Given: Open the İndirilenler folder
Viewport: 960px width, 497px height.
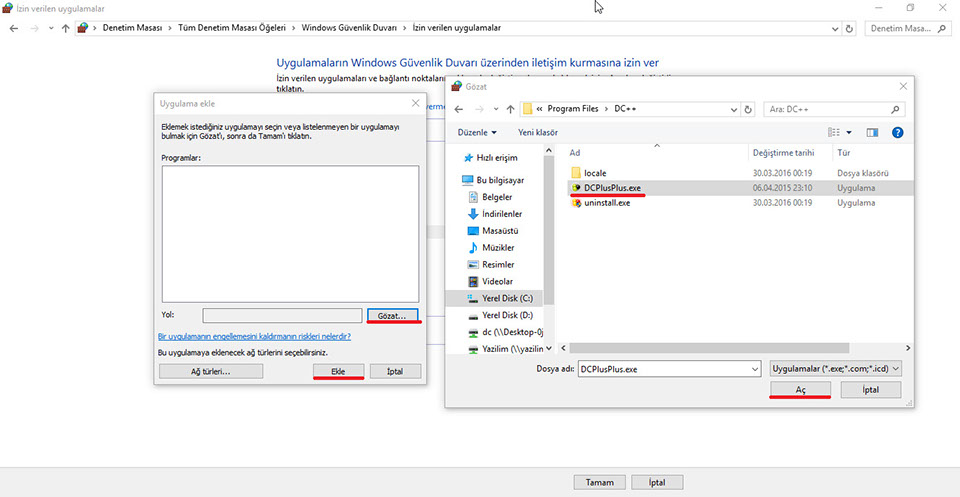Looking at the screenshot, I should (502, 214).
